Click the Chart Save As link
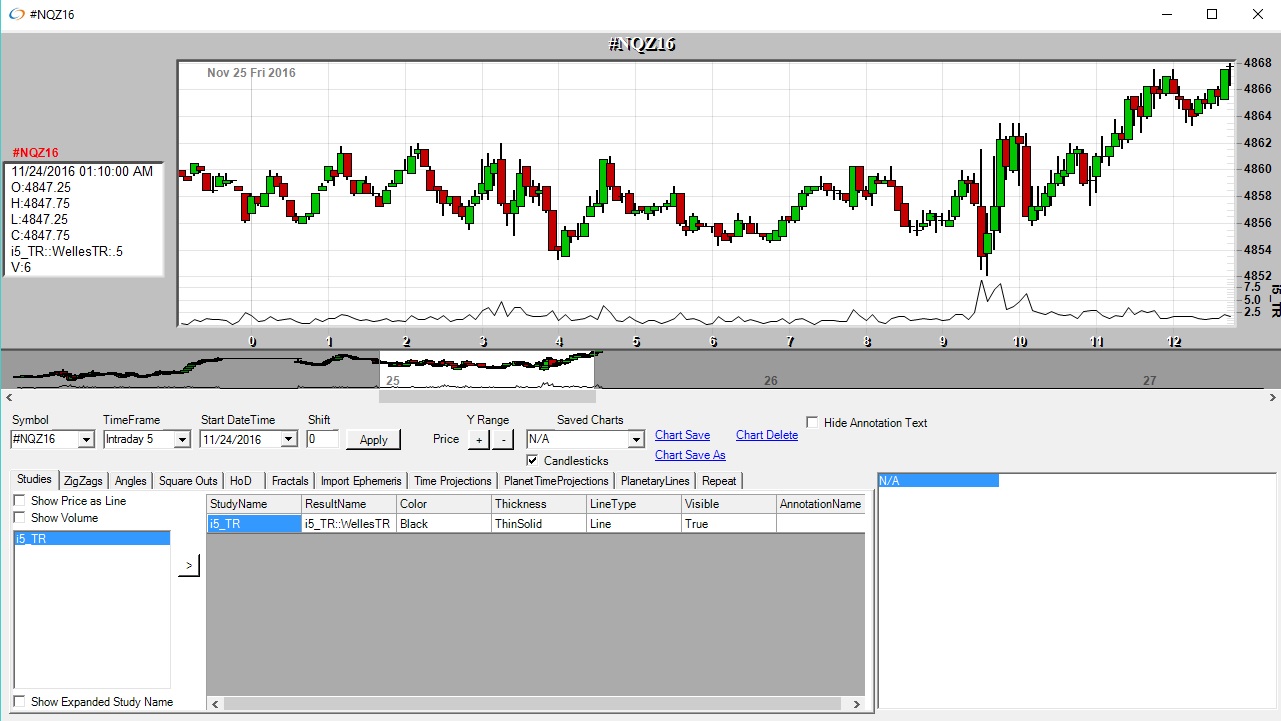 690,455
